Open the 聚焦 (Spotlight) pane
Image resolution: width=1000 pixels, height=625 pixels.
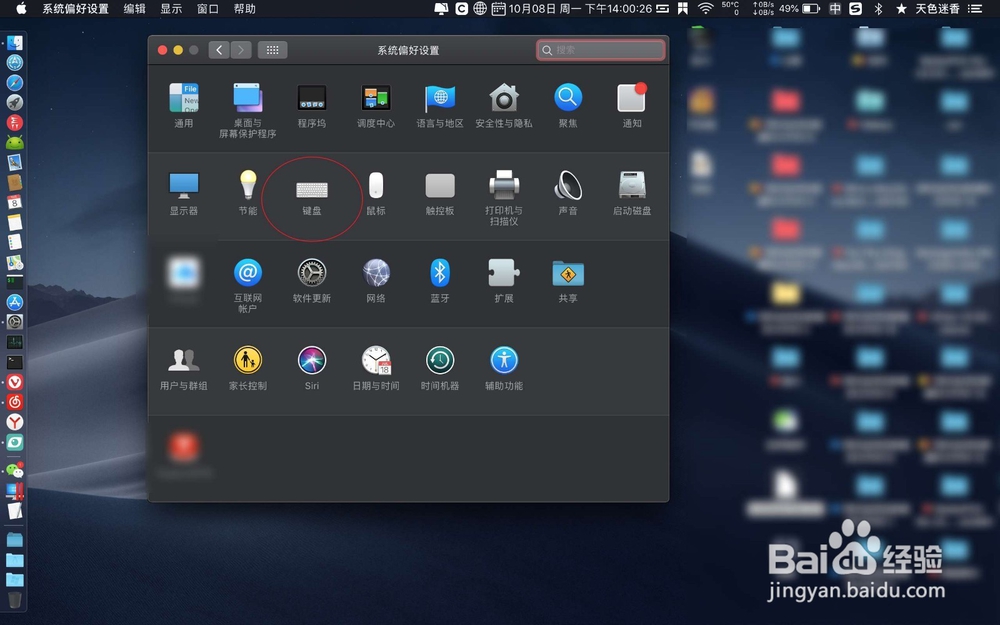pyautogui.click(x=568, y=105)
